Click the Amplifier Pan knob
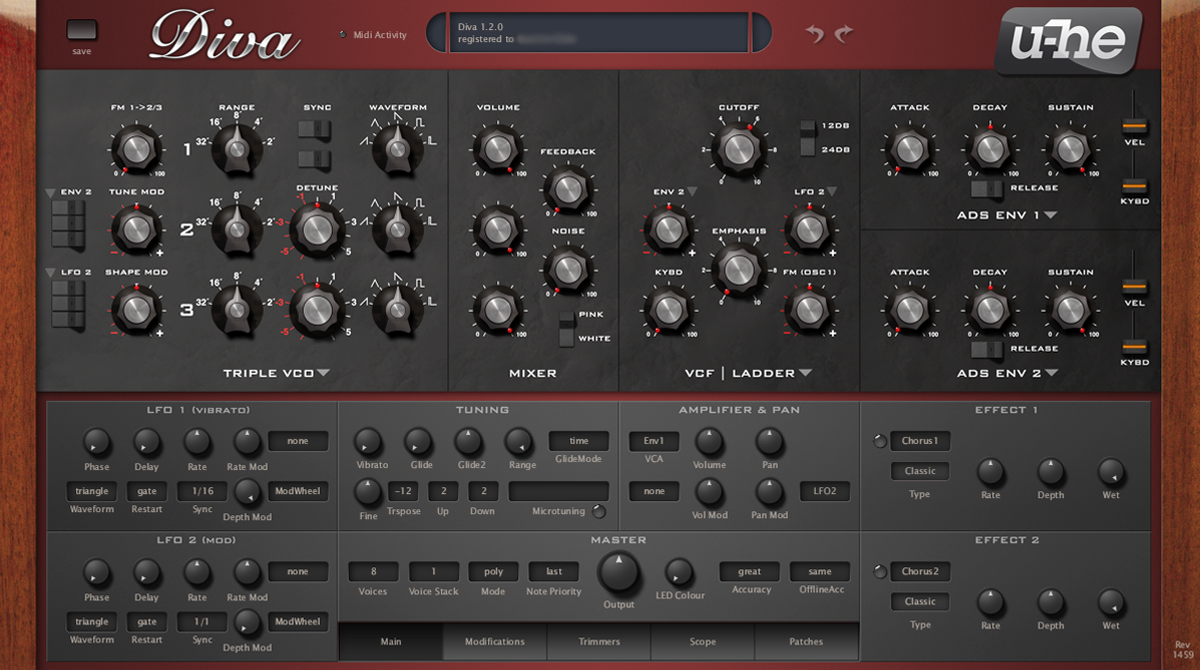 [x=768, y=442]
